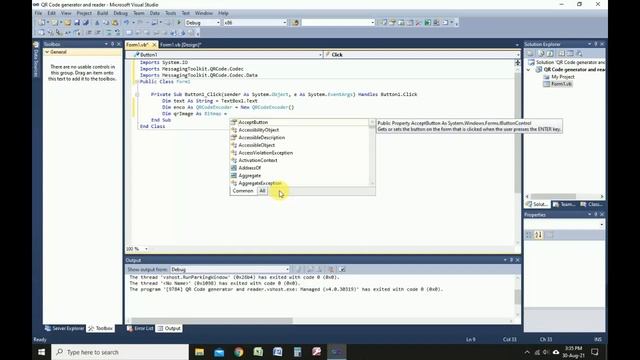Open the Edit menu
Screen dimensions: 640x360
[x=51, y=13]
